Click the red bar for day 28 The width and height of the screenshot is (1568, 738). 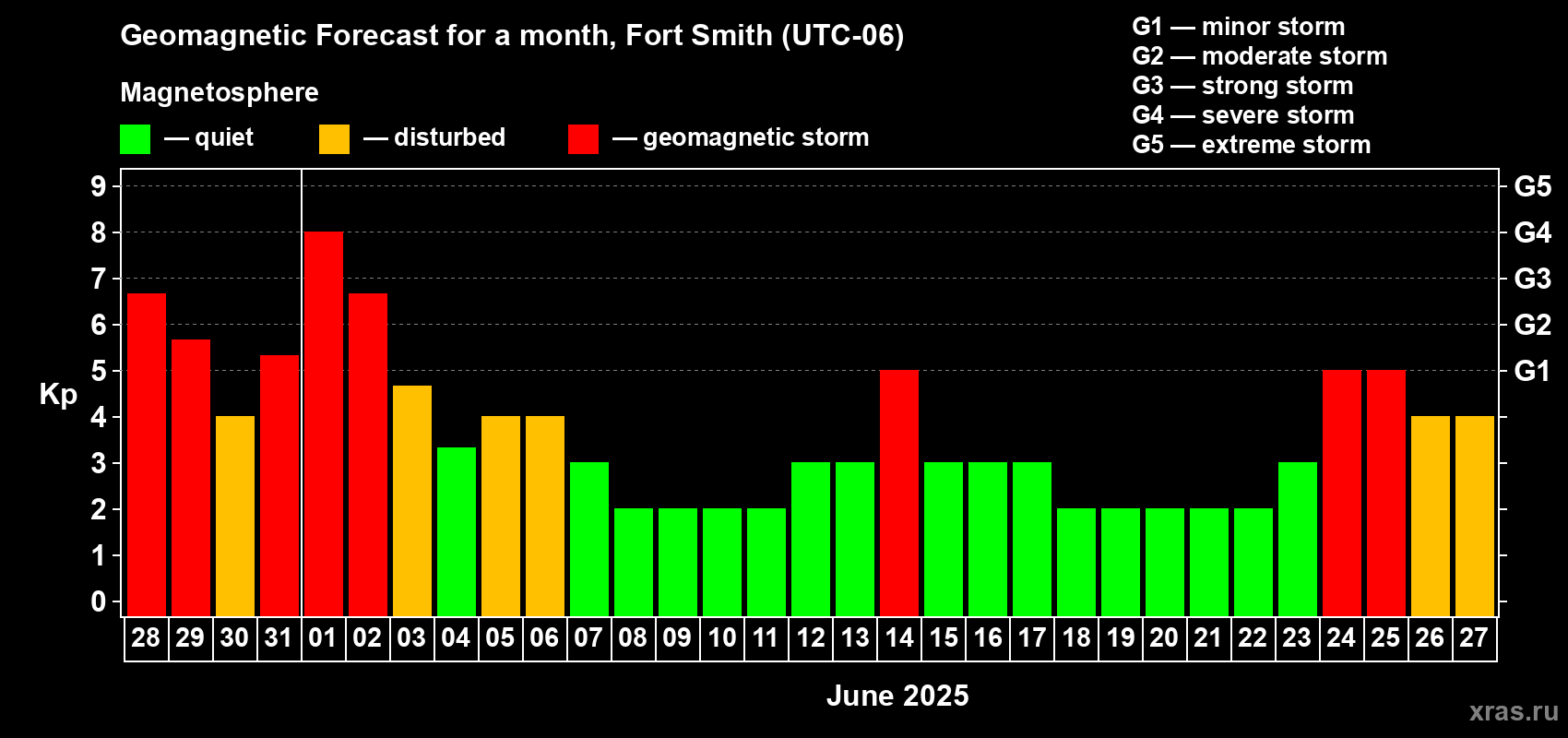point(147,455)
